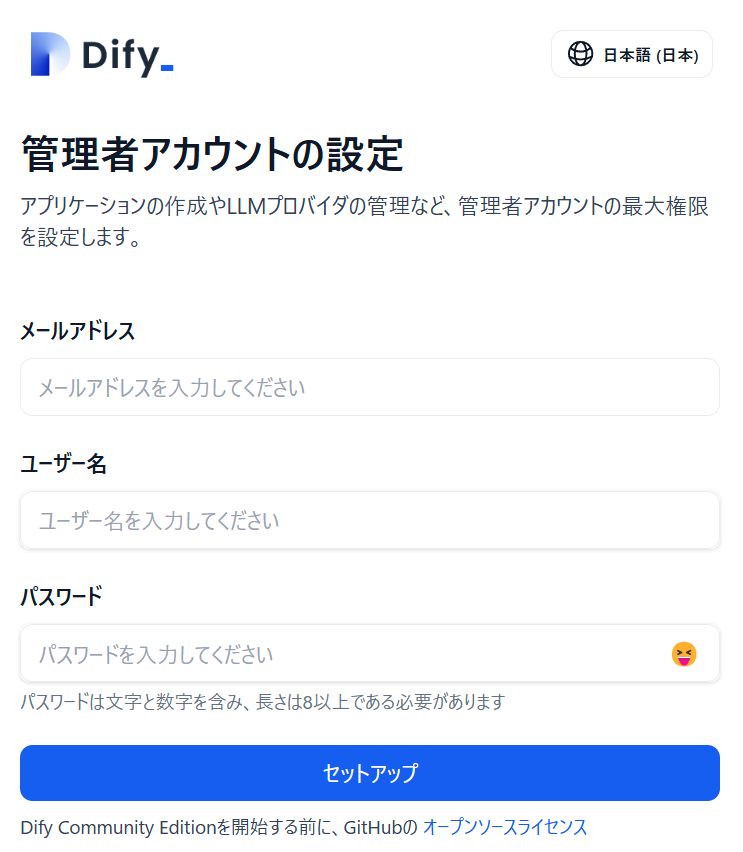Click the admin account description paragraph
The height and width of the screenshot is (852, 743).
point(364,221)
